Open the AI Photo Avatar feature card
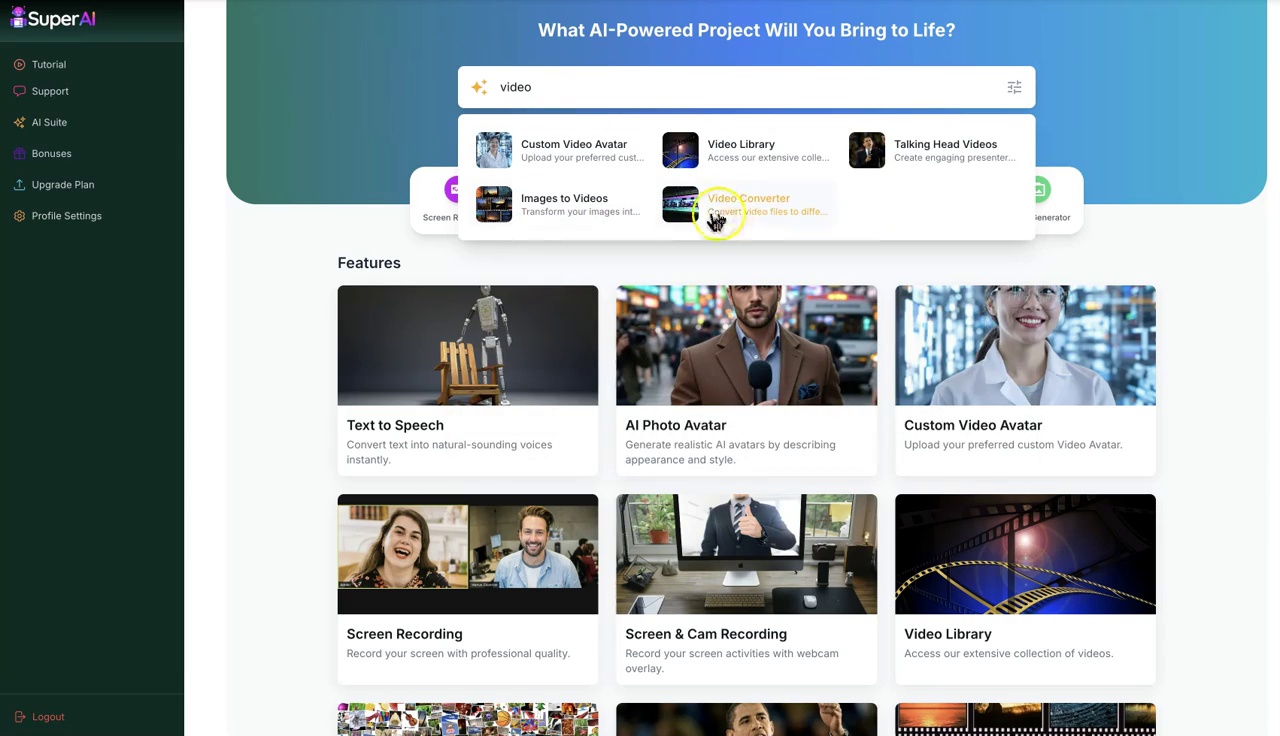Screen dimensions: 1280x736 point(746,380)
